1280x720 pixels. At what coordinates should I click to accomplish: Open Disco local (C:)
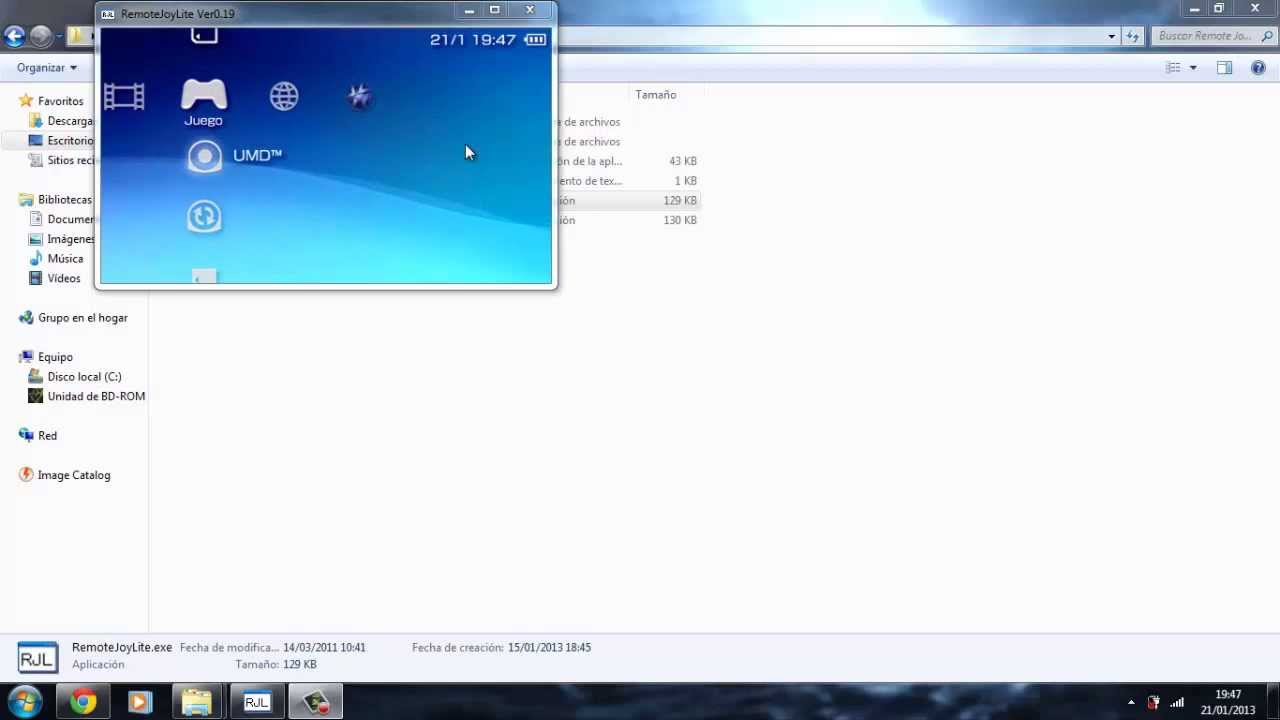(x=84, y=377)
